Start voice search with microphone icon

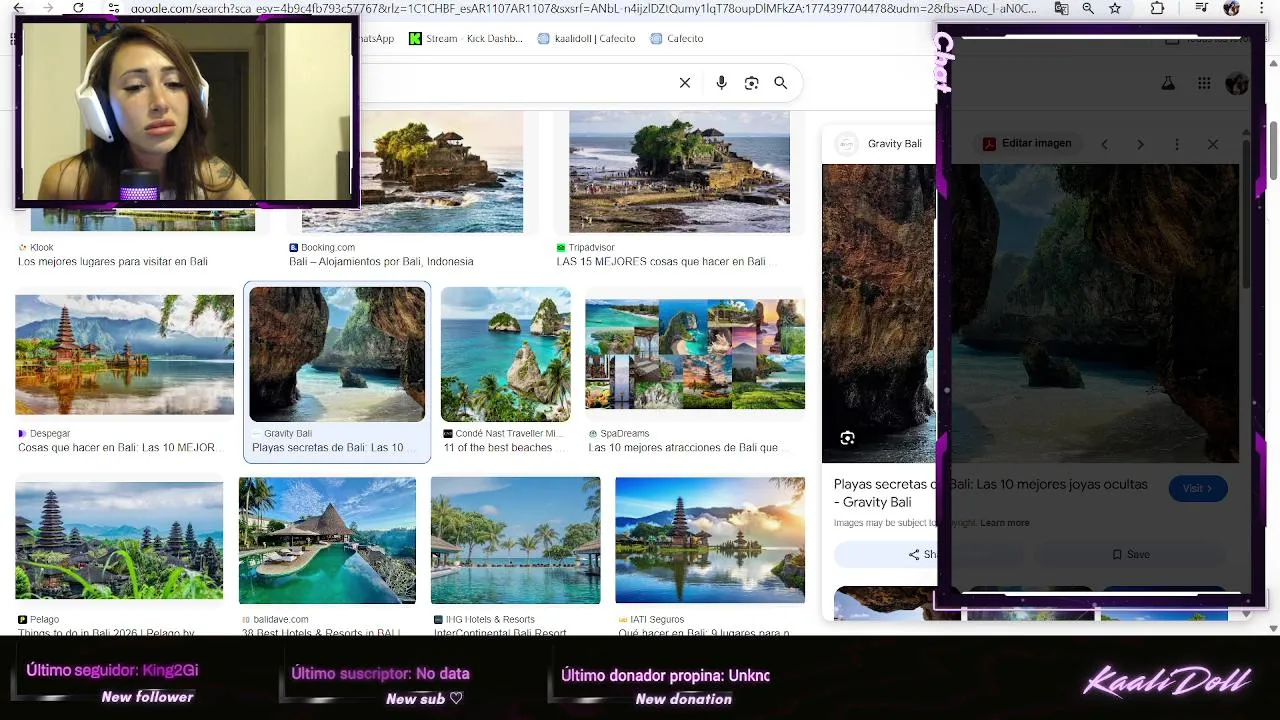(x=721, y=83)
